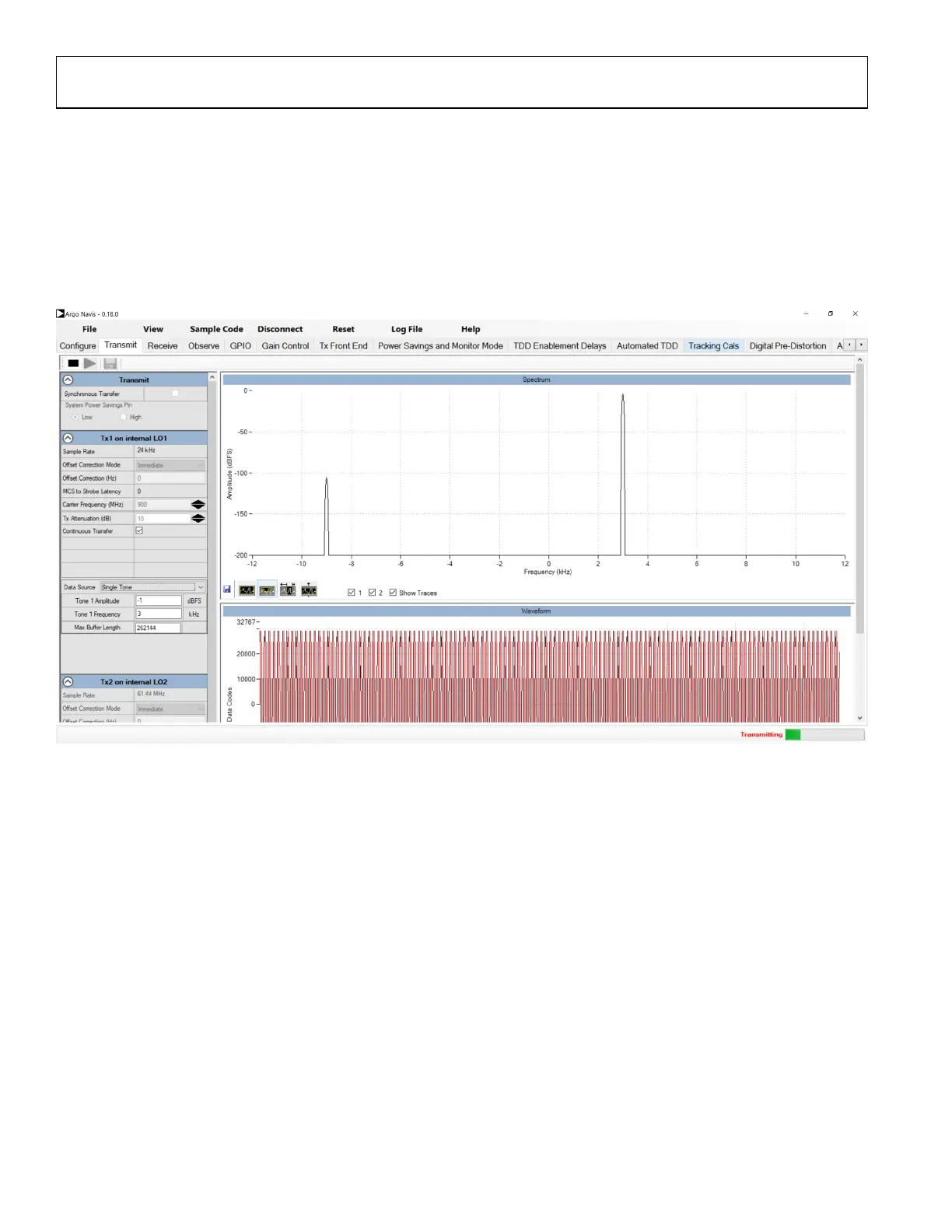Collapse the Transmit section

click(68, 380)
